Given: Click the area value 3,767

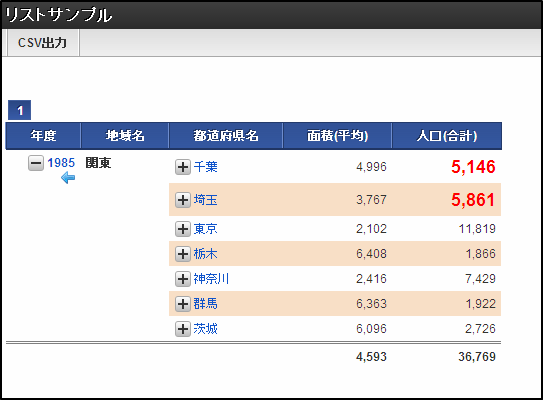Looking at the screenshot, I should 371,200.
